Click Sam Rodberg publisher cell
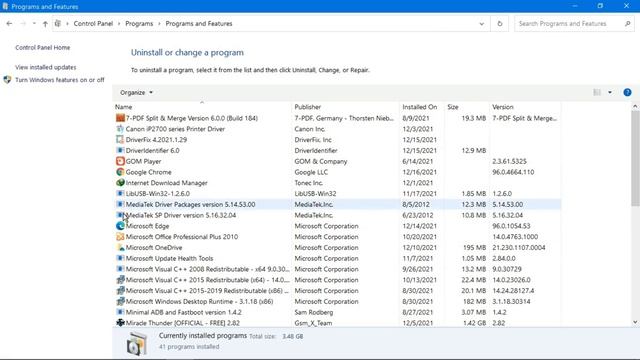 click(x=314, y=312)
